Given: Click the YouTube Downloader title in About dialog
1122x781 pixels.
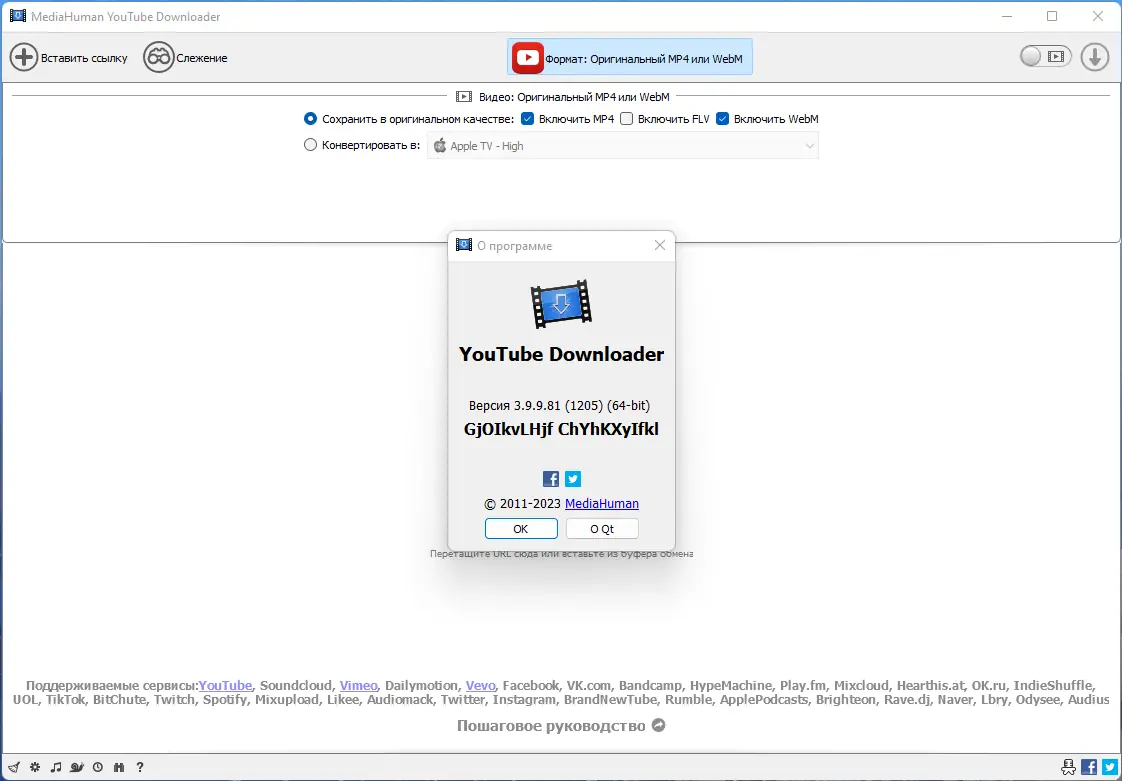Looking at the screenshot, I should (562, 354).
